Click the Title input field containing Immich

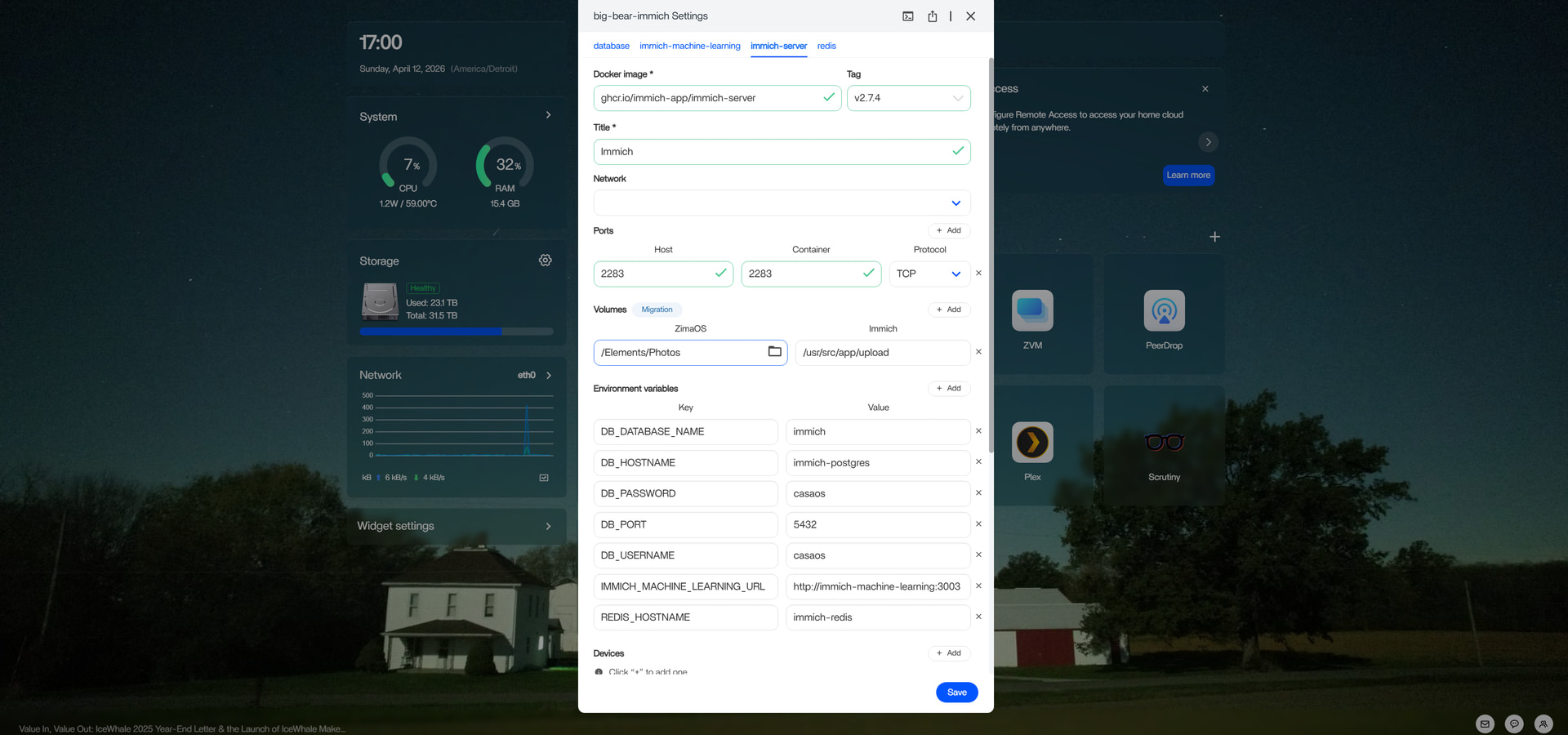772,152
